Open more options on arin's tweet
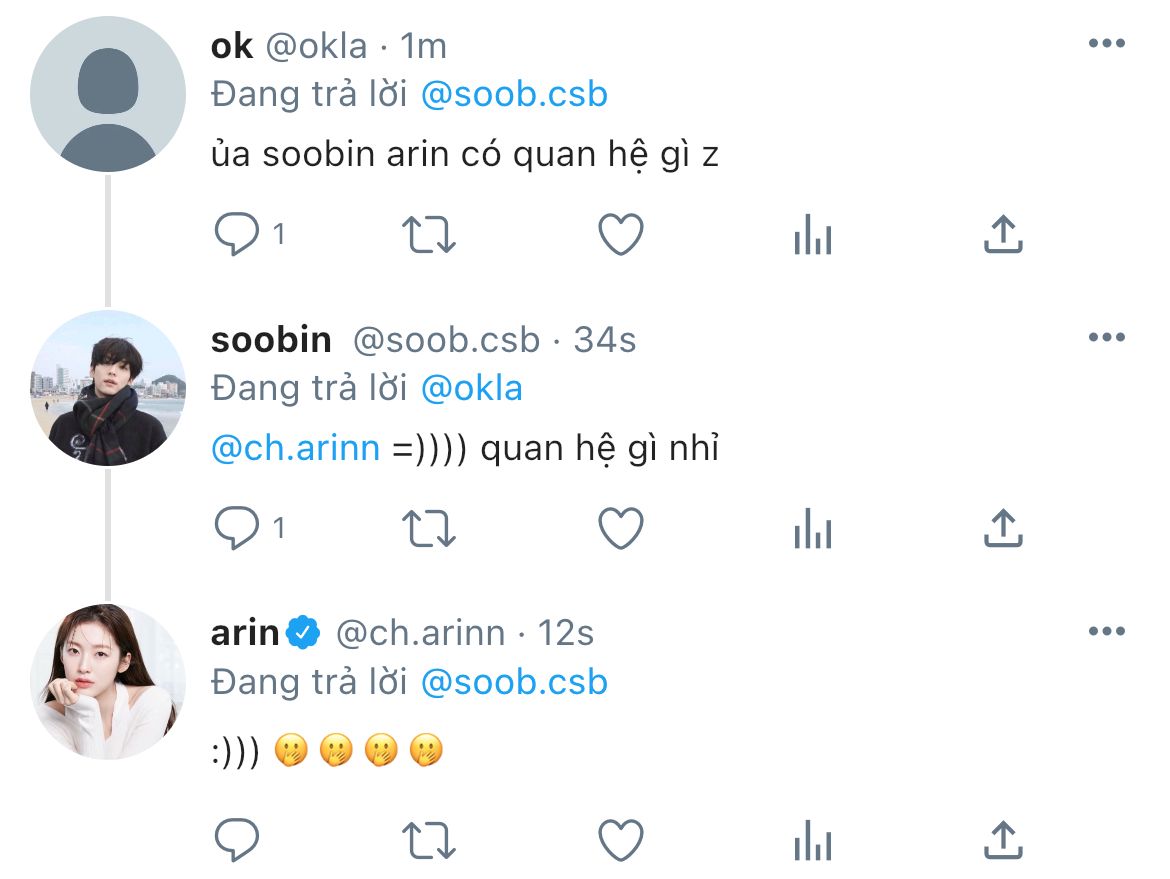 pos(1106,631)
